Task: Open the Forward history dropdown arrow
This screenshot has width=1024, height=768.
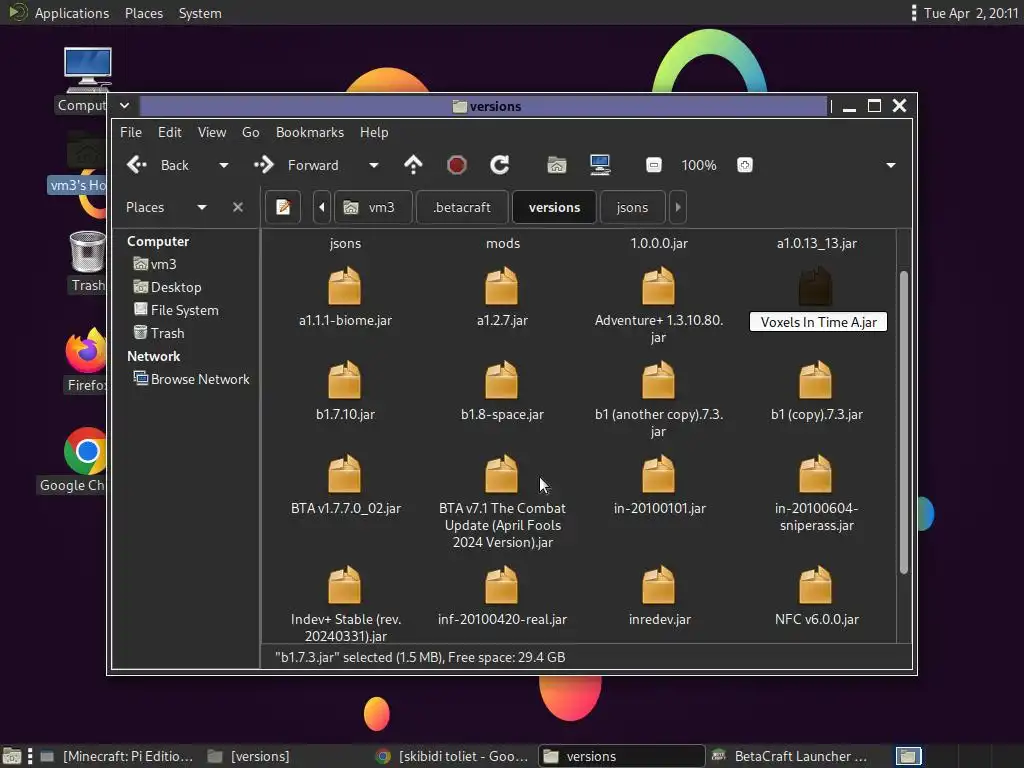Action: pos(374,165)
